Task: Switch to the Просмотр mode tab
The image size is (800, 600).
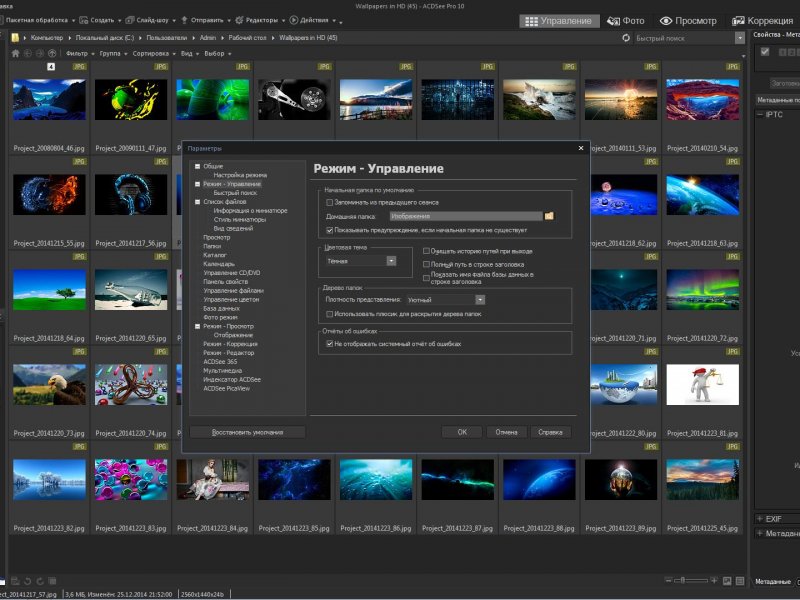Action: tap(688, 21)
